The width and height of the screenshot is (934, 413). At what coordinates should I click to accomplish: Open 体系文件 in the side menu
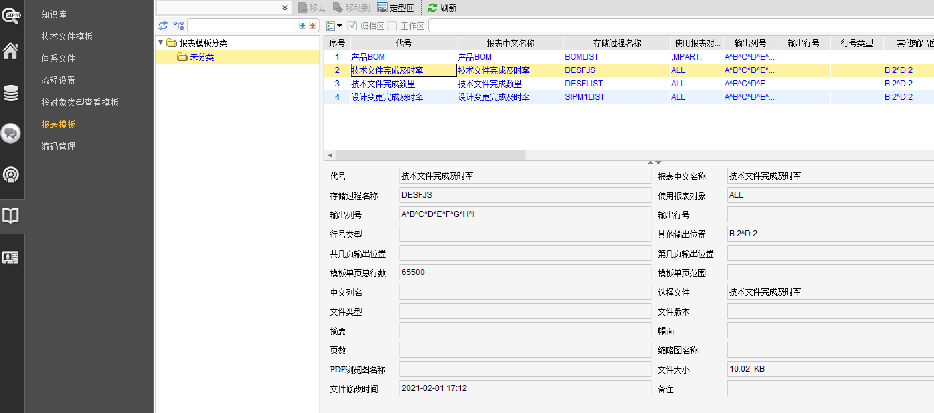(58, 58)
